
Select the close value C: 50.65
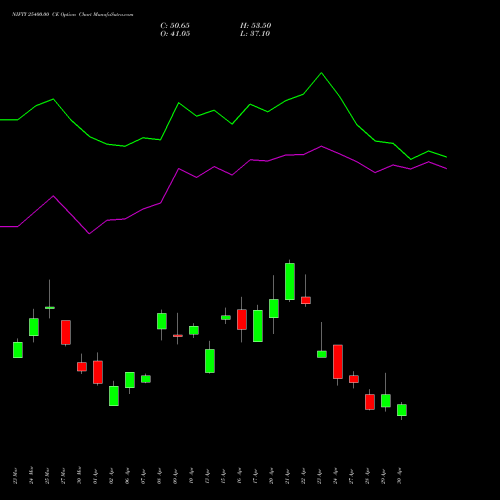(x=175, y=26)
